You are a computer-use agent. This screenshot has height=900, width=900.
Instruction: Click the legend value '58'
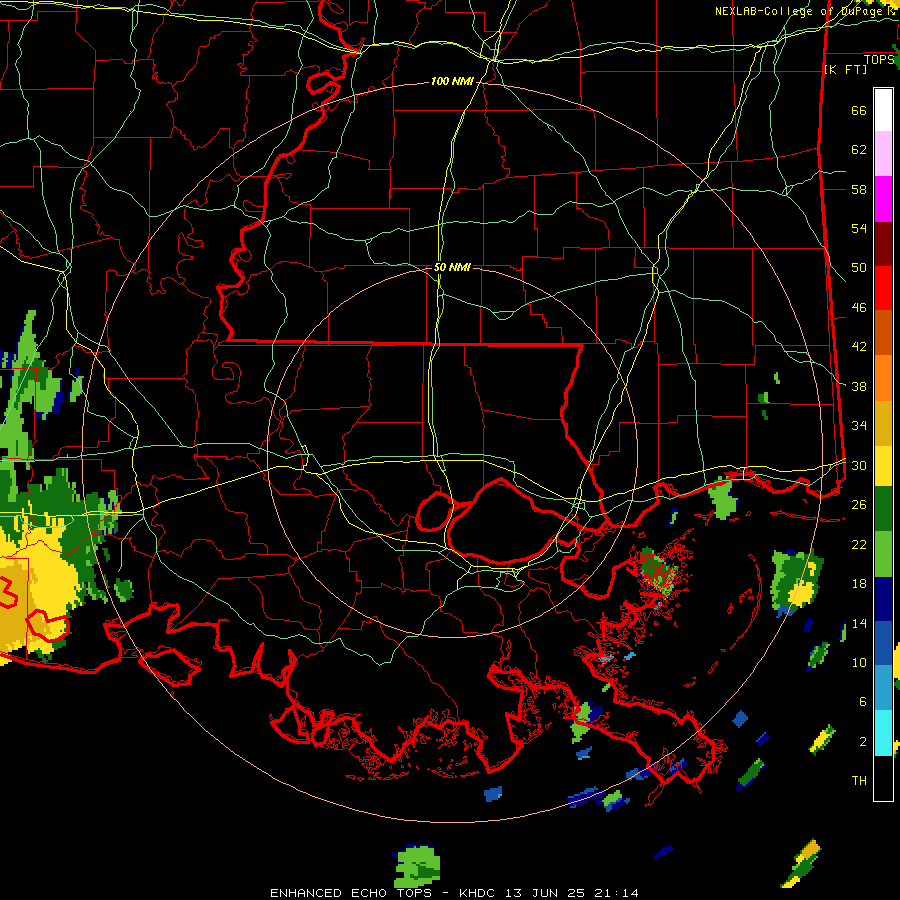click(x=859, y=189)
